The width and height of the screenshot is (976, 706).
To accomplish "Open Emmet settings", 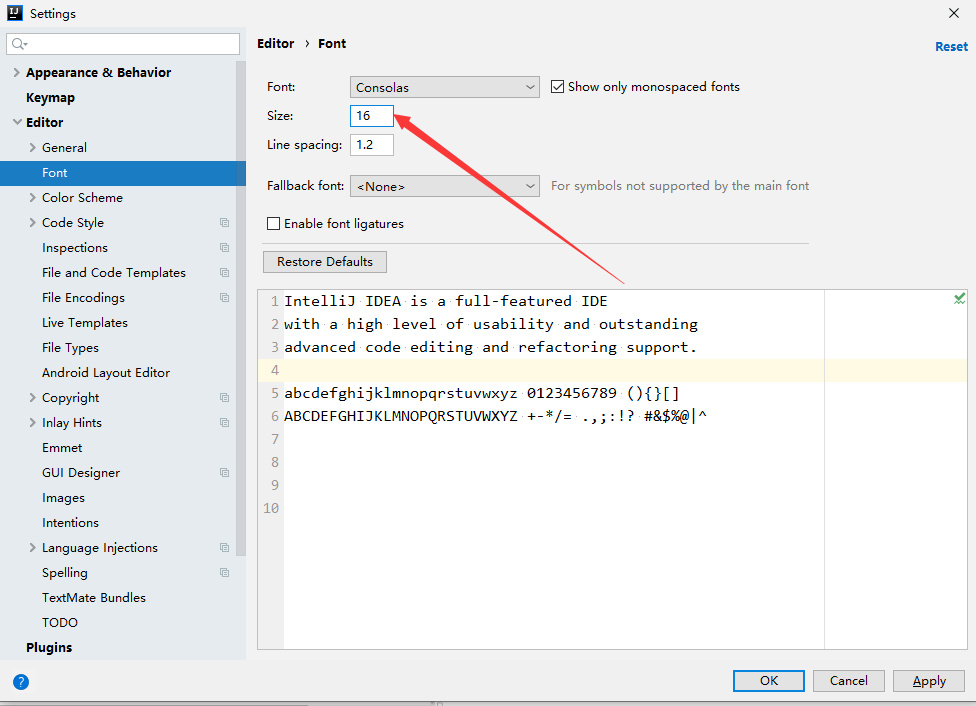I will coord(62,448).
